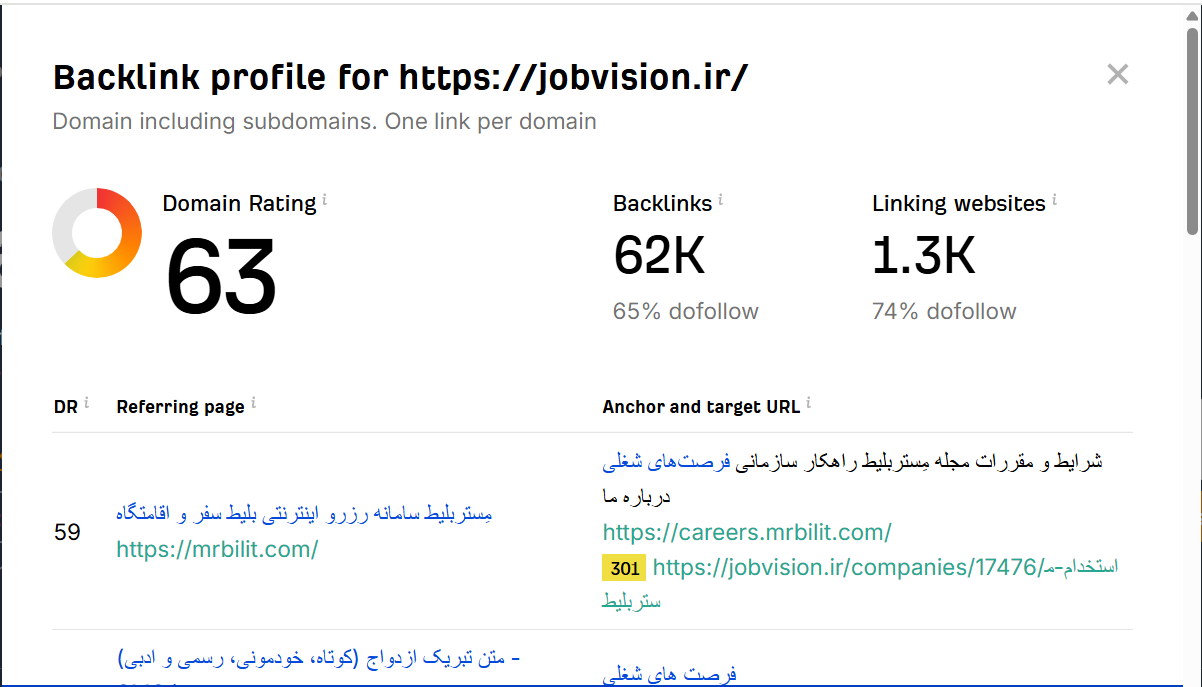Click the Referring page column header
Image resolution: width=1202 pixels, height=687 pixels.
point(180,407)
